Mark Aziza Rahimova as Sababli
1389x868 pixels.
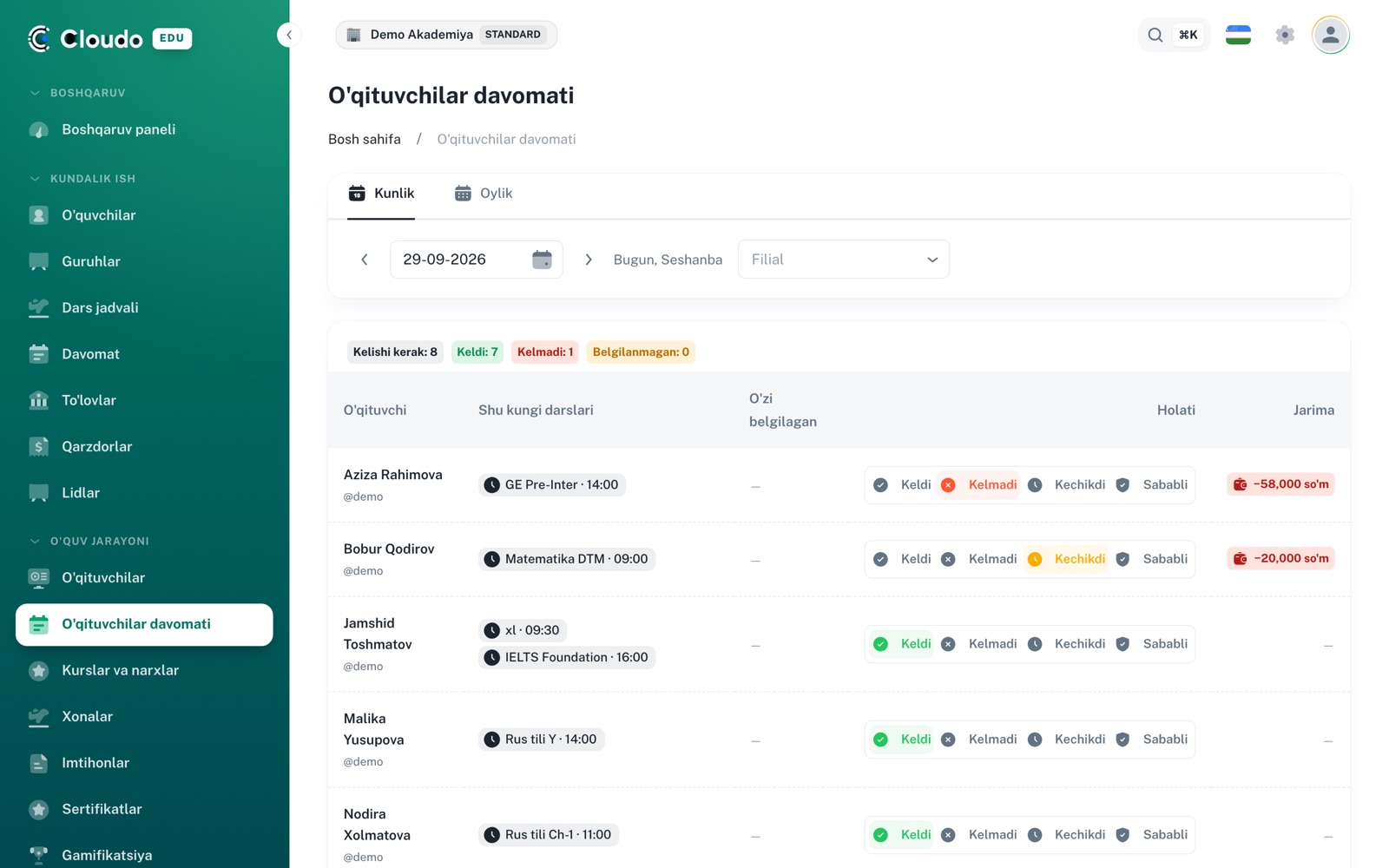pos(1151,485)
